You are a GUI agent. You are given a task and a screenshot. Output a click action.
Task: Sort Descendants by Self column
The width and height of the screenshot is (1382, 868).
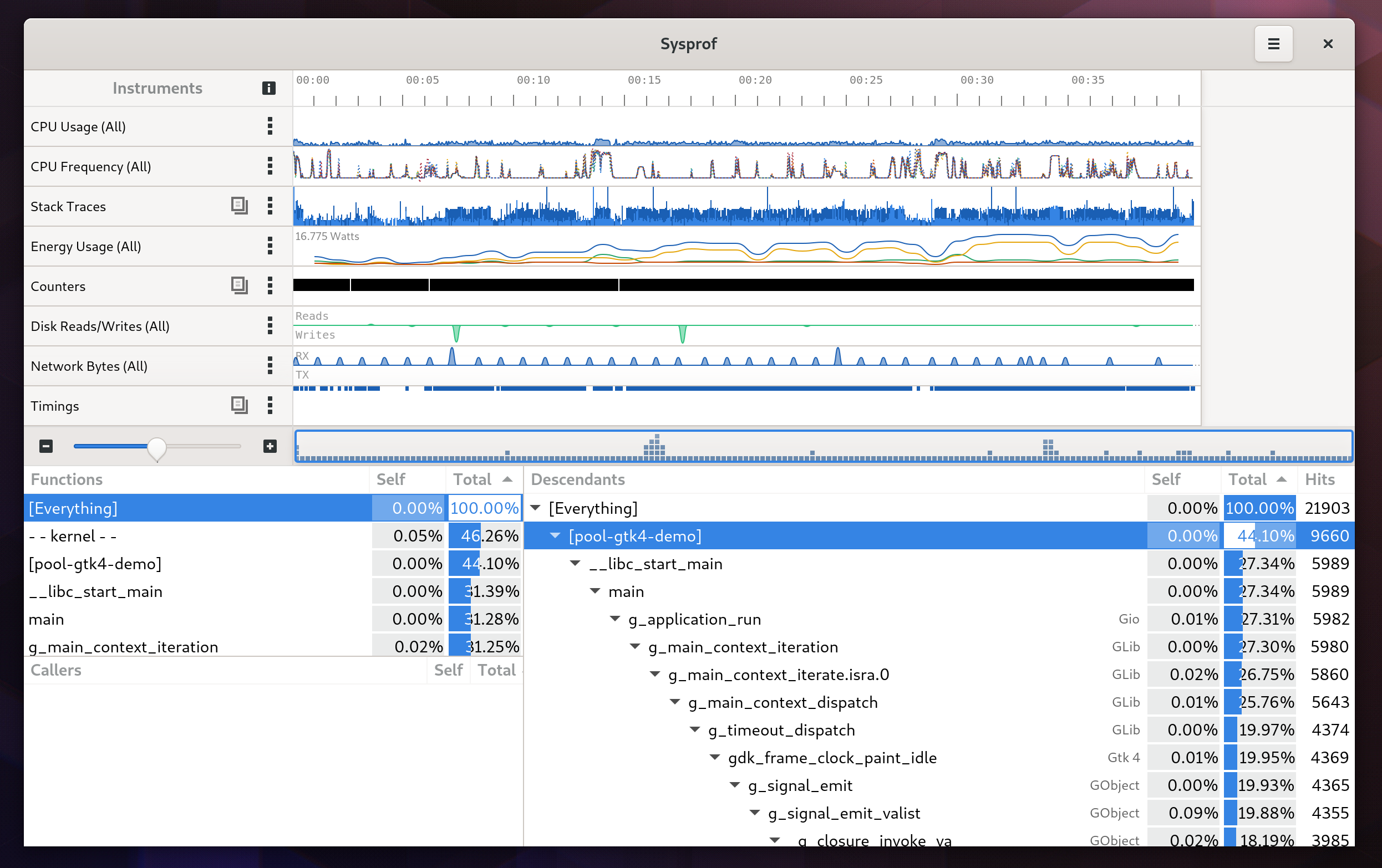pyautogui.click(x=1182, y=479)
